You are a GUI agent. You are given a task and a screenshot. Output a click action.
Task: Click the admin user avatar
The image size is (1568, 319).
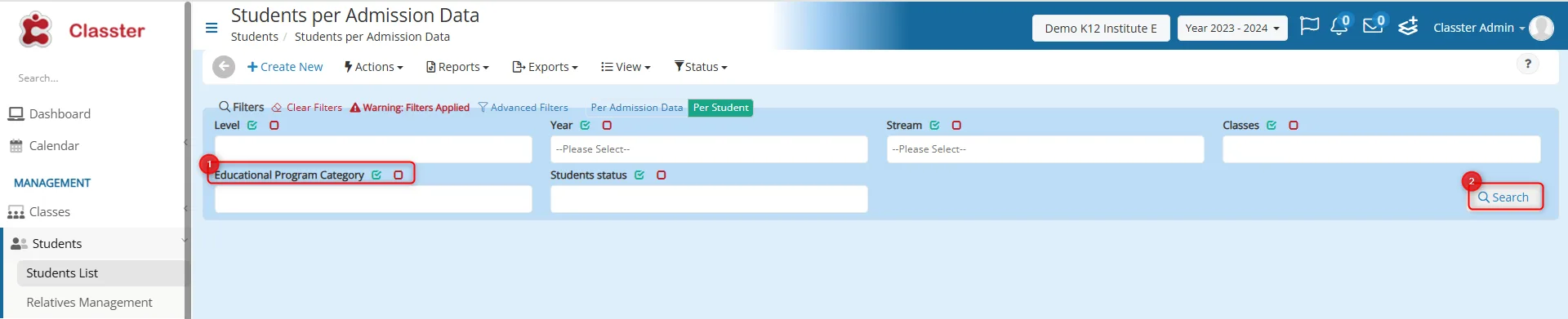1541,28
